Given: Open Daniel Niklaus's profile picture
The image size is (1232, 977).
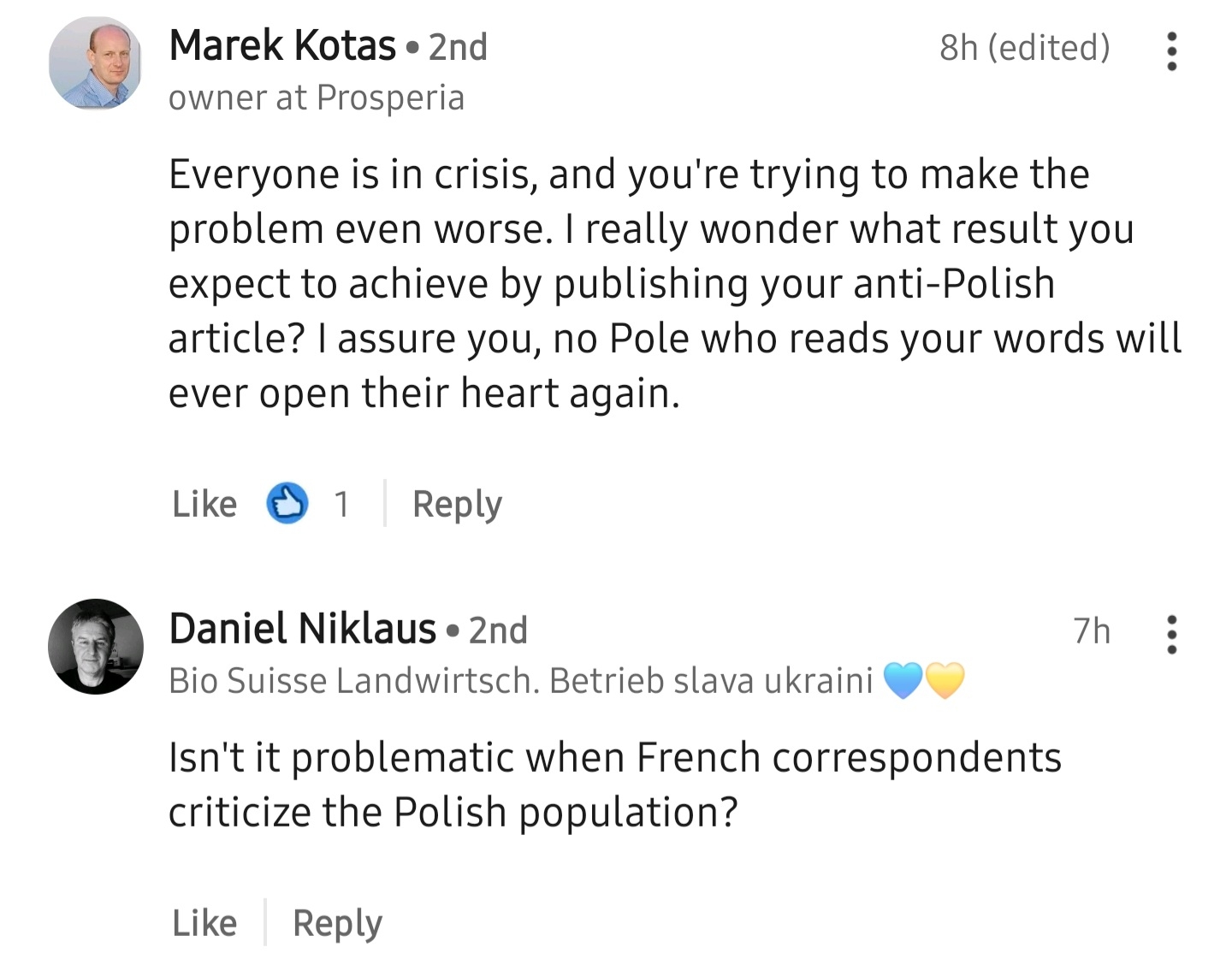Looking at the screenshot, I should (95, 646).
